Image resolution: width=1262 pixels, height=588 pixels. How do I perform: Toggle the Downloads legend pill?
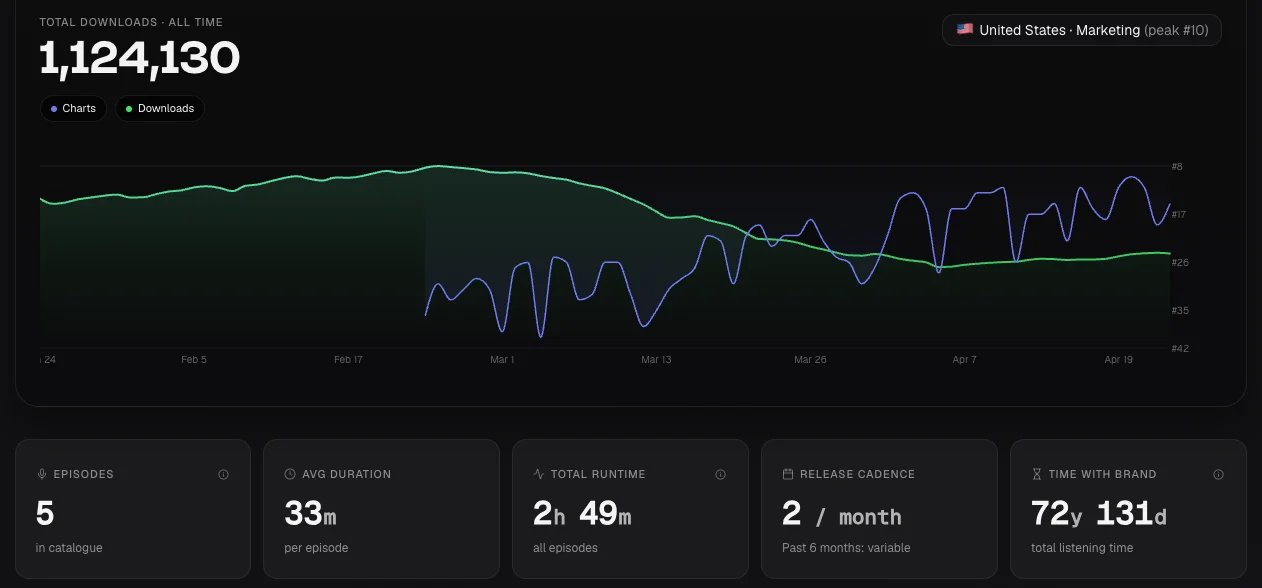pyautogui.click(x=160, y=108)
